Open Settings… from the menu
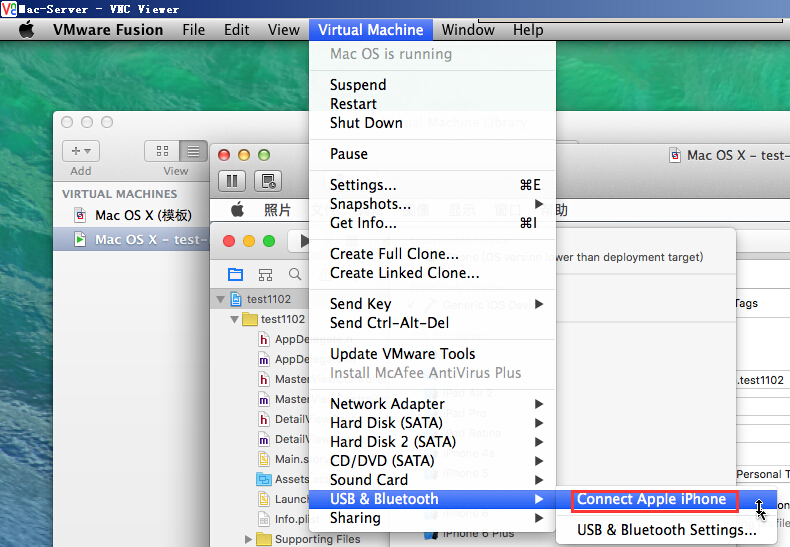 pos(432,185)
